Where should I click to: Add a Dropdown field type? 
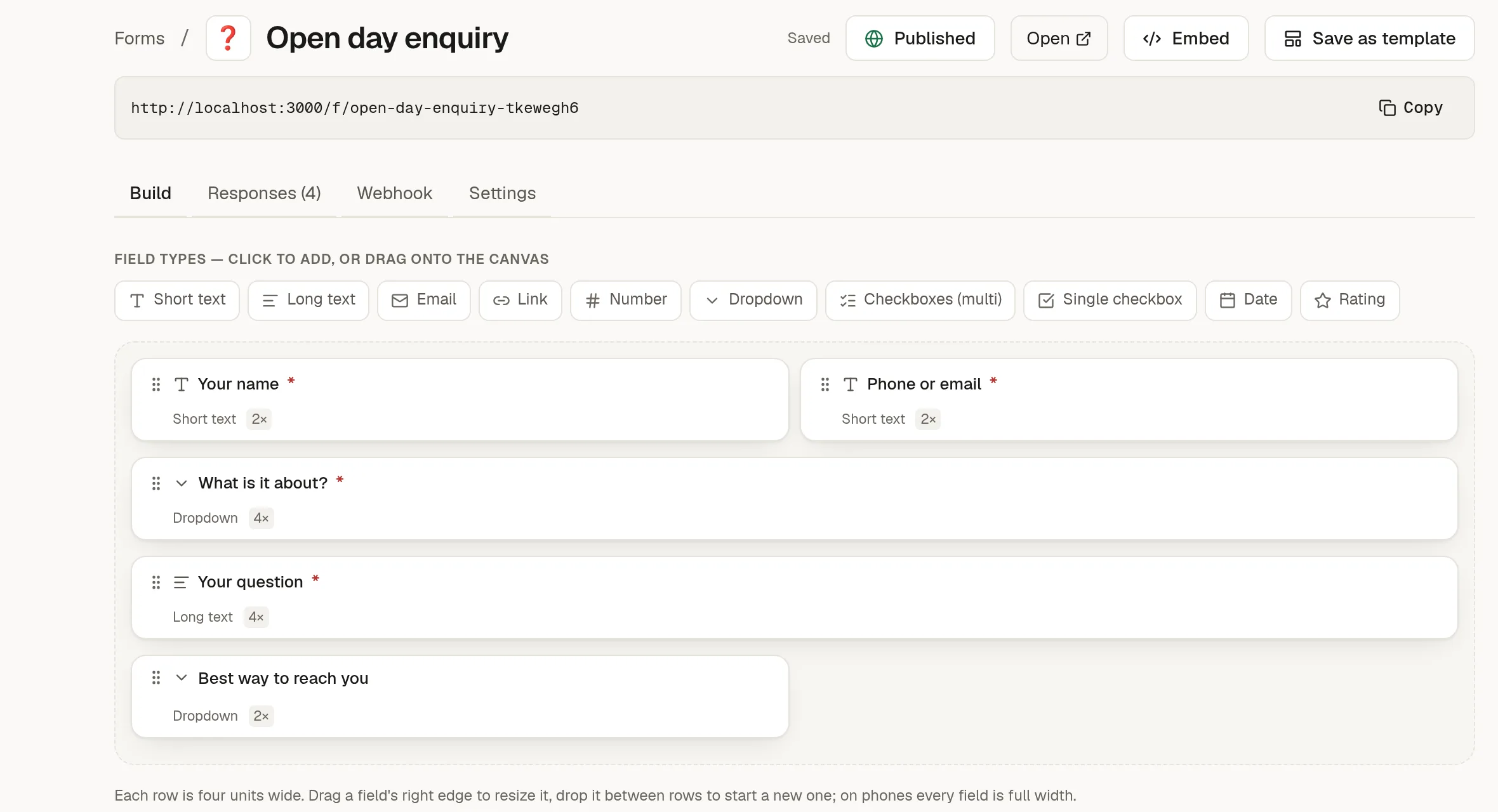pyautogui.click(x=753, y=300)
